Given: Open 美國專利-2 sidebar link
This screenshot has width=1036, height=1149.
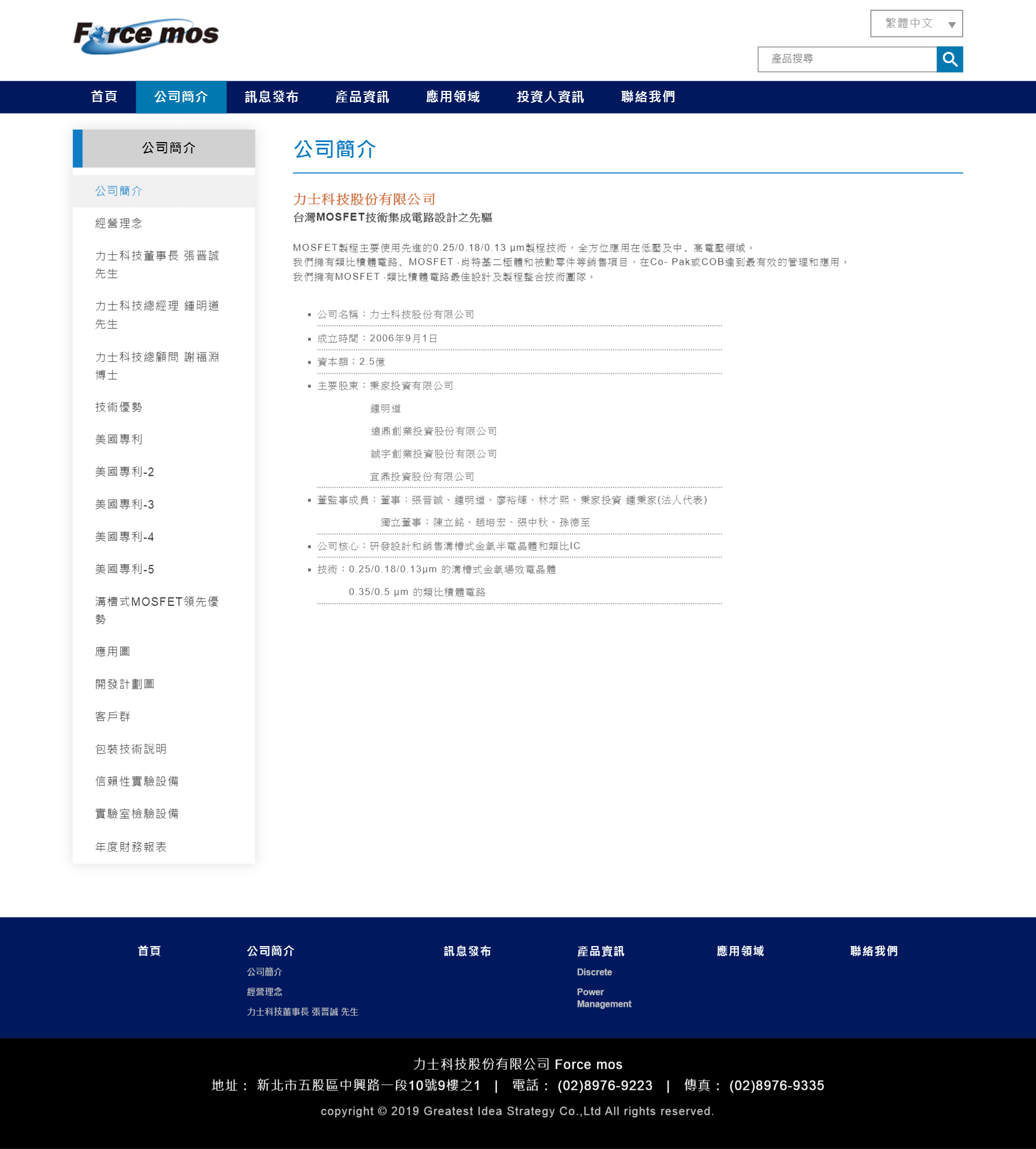Looking at the screenshot, I should click(164, 472).
